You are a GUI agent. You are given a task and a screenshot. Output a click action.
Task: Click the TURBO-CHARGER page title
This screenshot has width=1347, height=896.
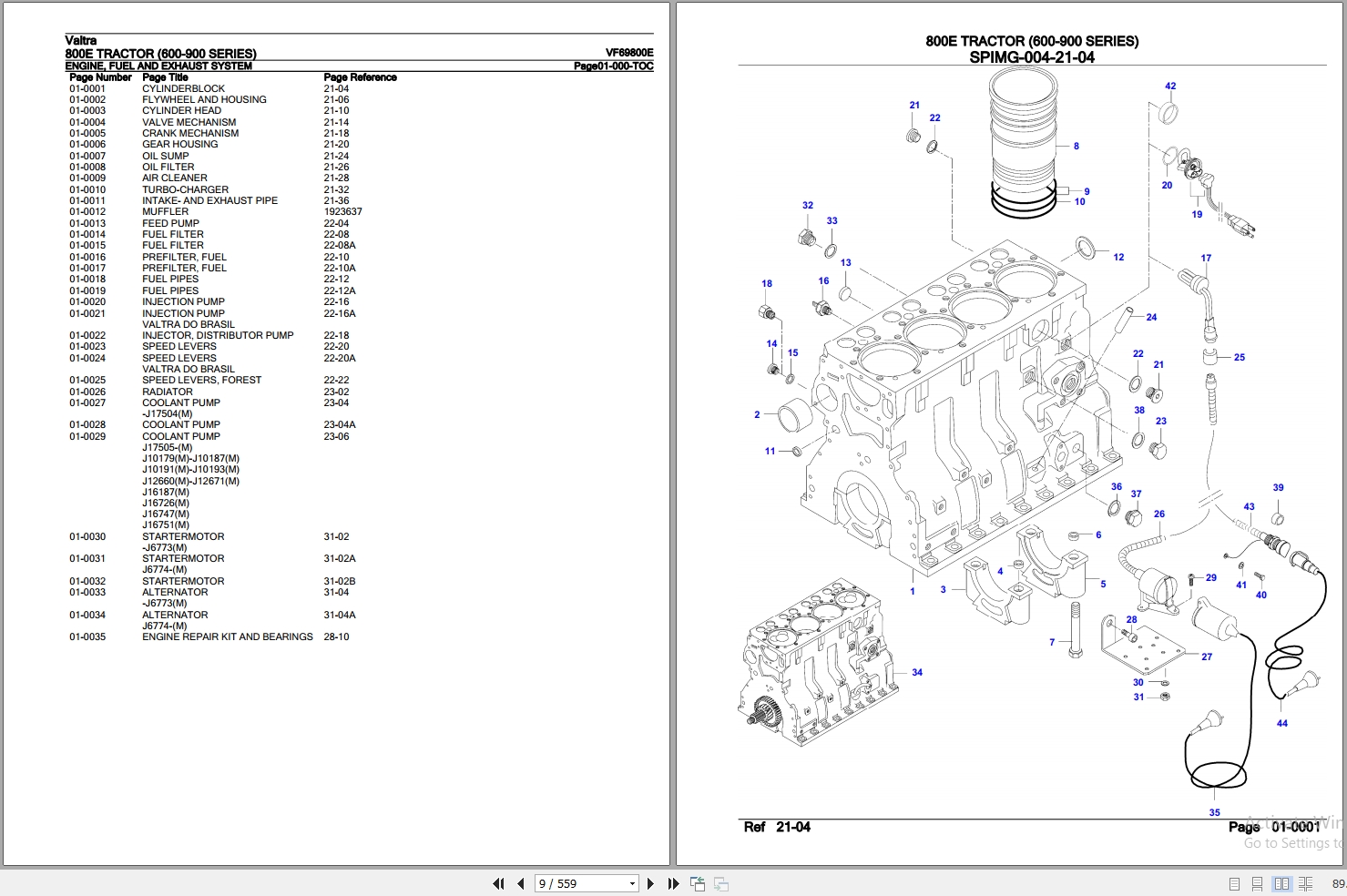[185, 189]
